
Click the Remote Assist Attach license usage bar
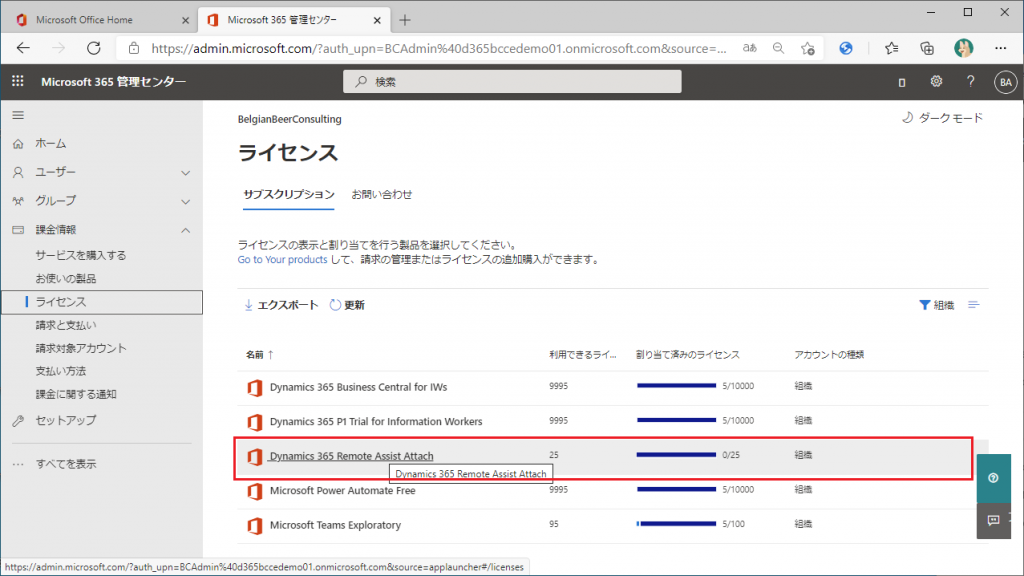click(x=676, y=455)
